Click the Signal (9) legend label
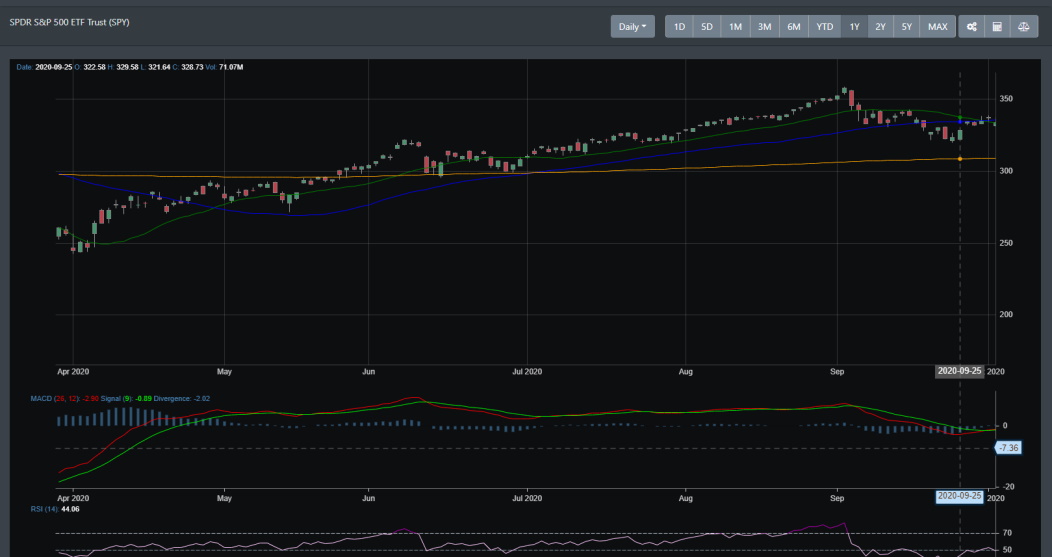Image resolution: width=1052 pixels, height=557 pixels. pos(116,399)
